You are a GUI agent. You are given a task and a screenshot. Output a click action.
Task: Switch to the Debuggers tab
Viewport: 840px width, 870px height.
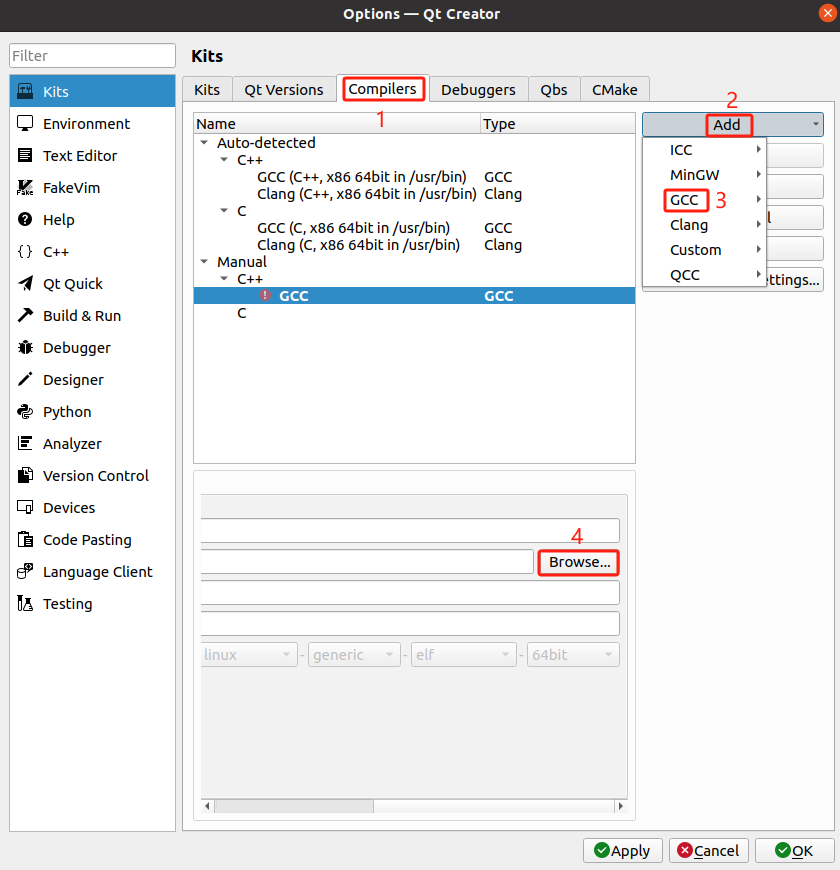pos(478,89)
